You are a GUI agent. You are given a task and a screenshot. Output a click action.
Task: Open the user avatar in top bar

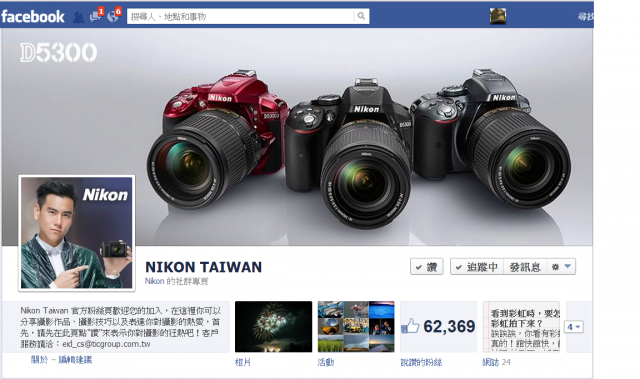pyautogui.click(x=498, y=16)
